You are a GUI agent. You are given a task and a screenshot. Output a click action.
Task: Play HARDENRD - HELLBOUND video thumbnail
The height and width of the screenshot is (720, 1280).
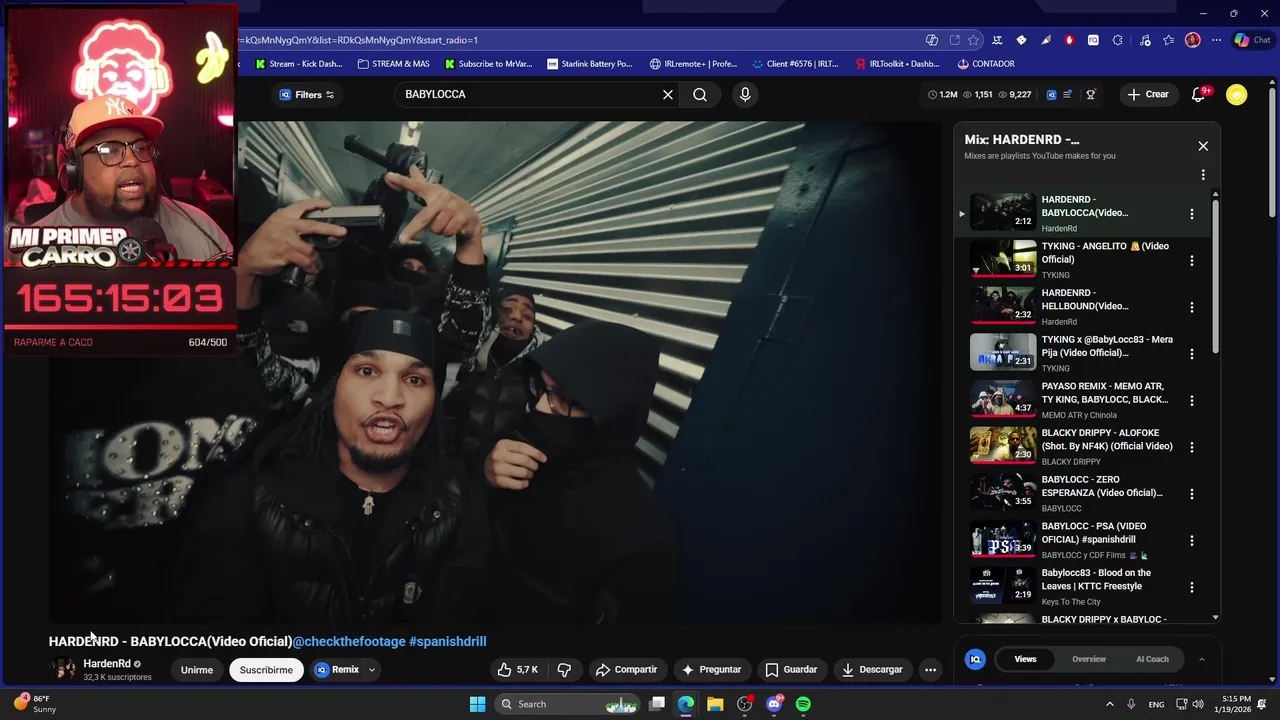[1003, 305]
